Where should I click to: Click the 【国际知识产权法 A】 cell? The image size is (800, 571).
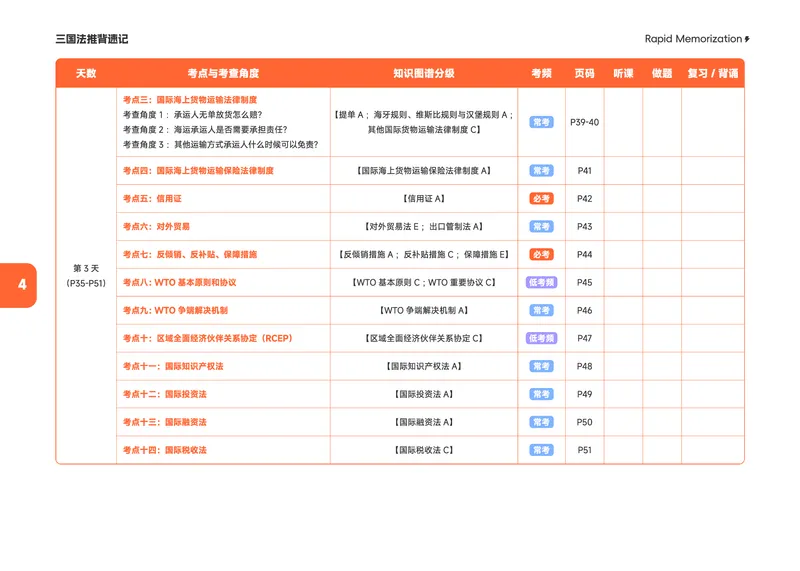[x=424, y=366]
